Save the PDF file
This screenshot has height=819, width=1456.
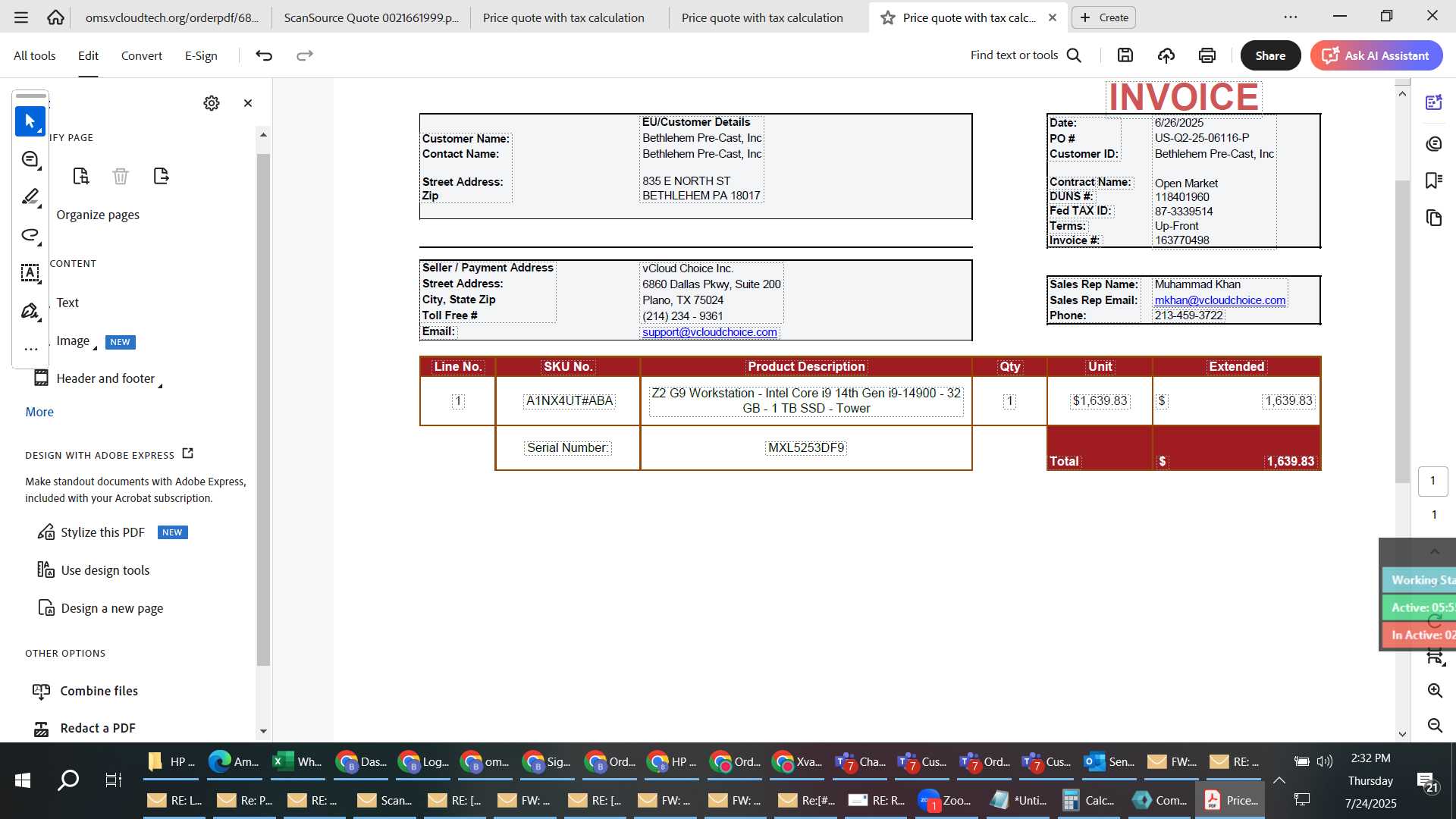(1125, 55)
